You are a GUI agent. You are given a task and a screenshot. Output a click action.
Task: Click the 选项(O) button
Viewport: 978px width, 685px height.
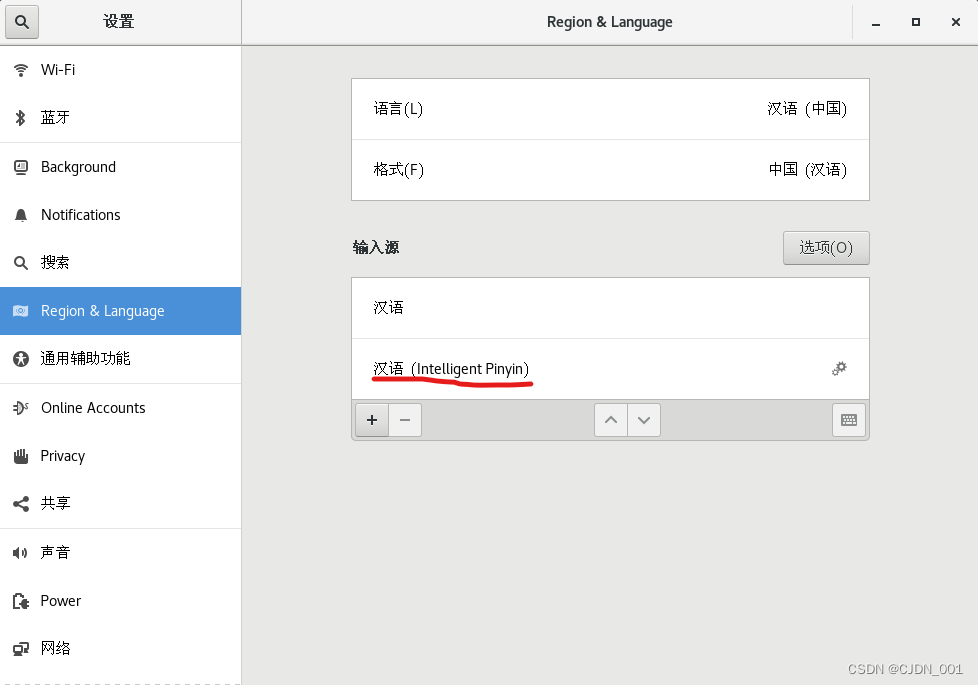826,248
